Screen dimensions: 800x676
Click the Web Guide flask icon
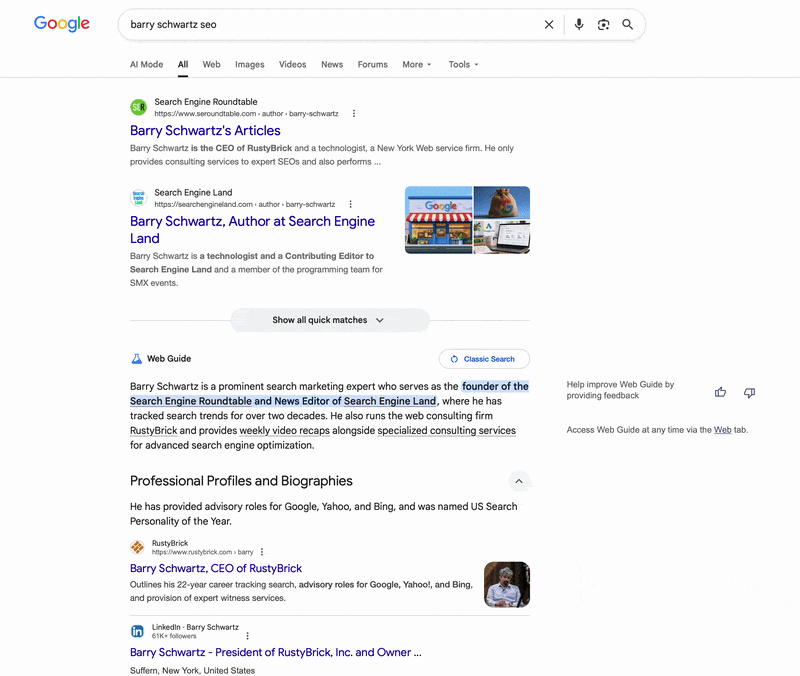click(x=136, y=359)
